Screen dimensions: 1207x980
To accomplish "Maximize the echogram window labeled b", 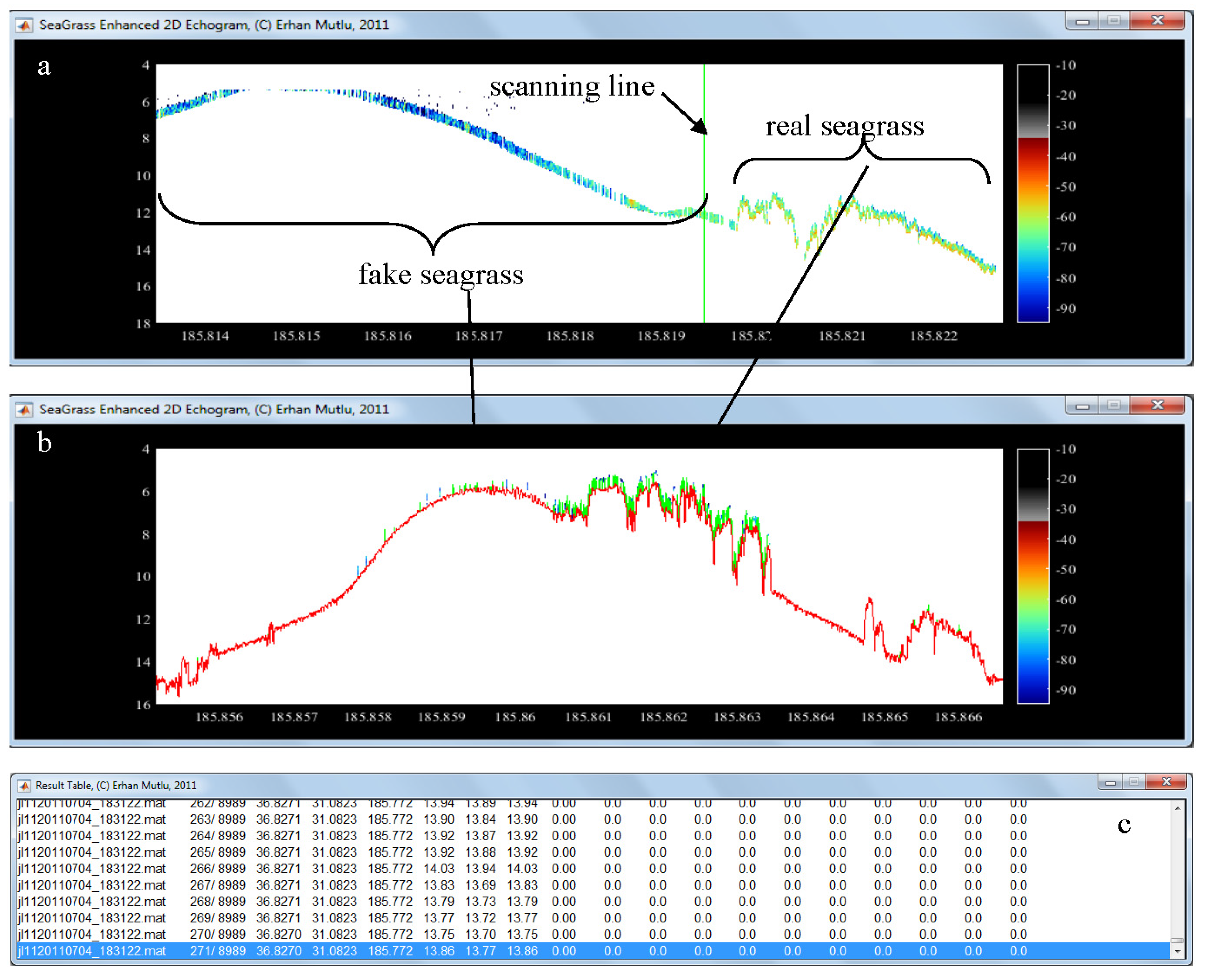I will click(x=1114, y=405).
